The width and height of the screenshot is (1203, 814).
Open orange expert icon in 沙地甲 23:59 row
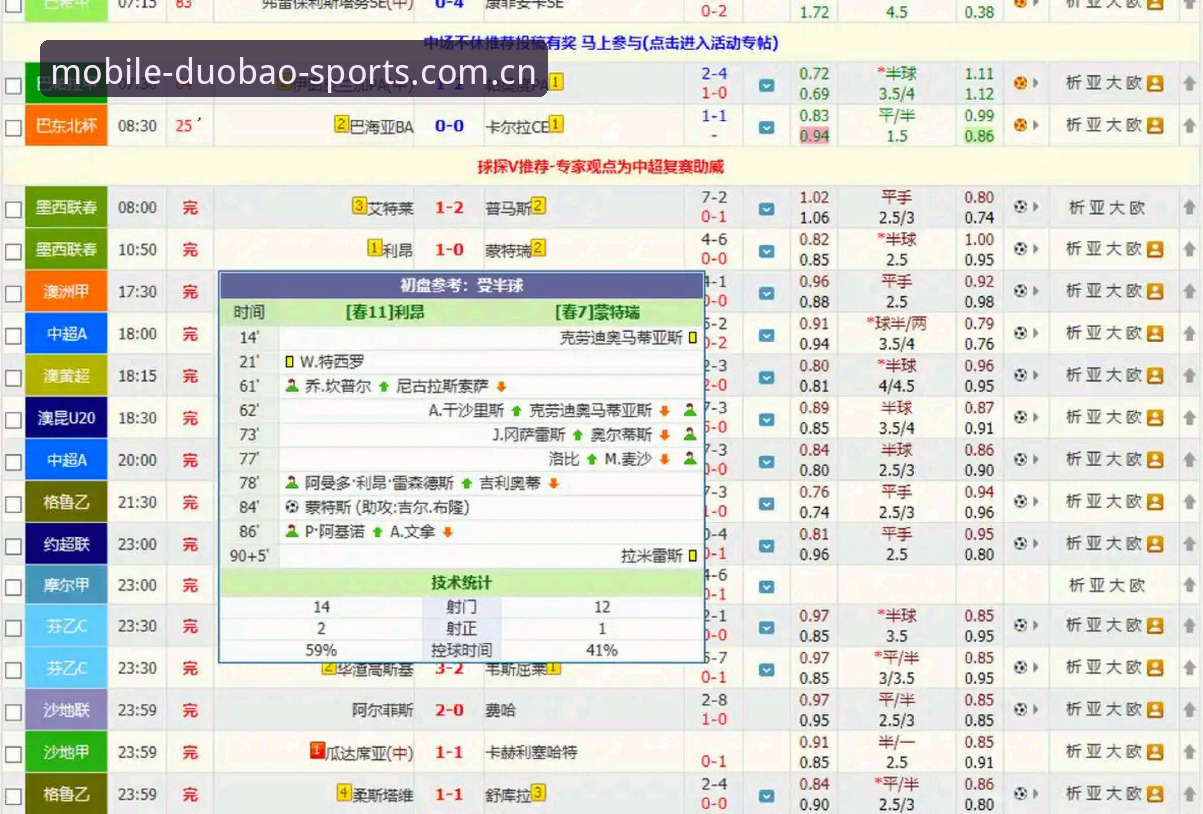click(1156, 751)
